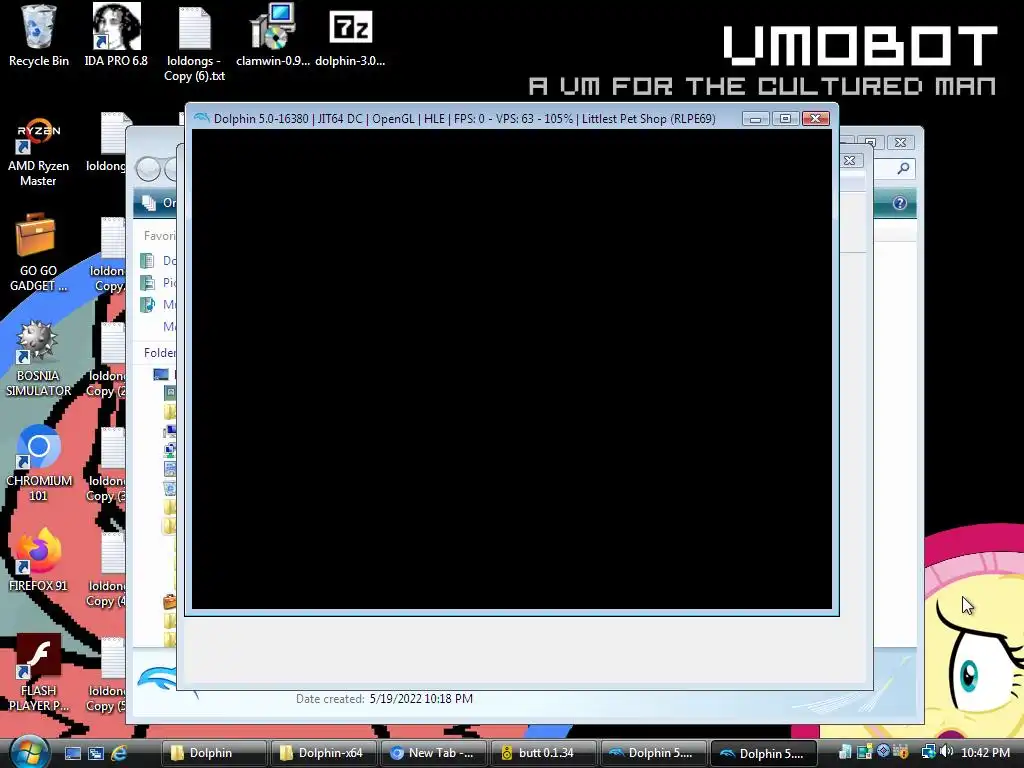Click the Explorer back navigation button

point(148,169)
